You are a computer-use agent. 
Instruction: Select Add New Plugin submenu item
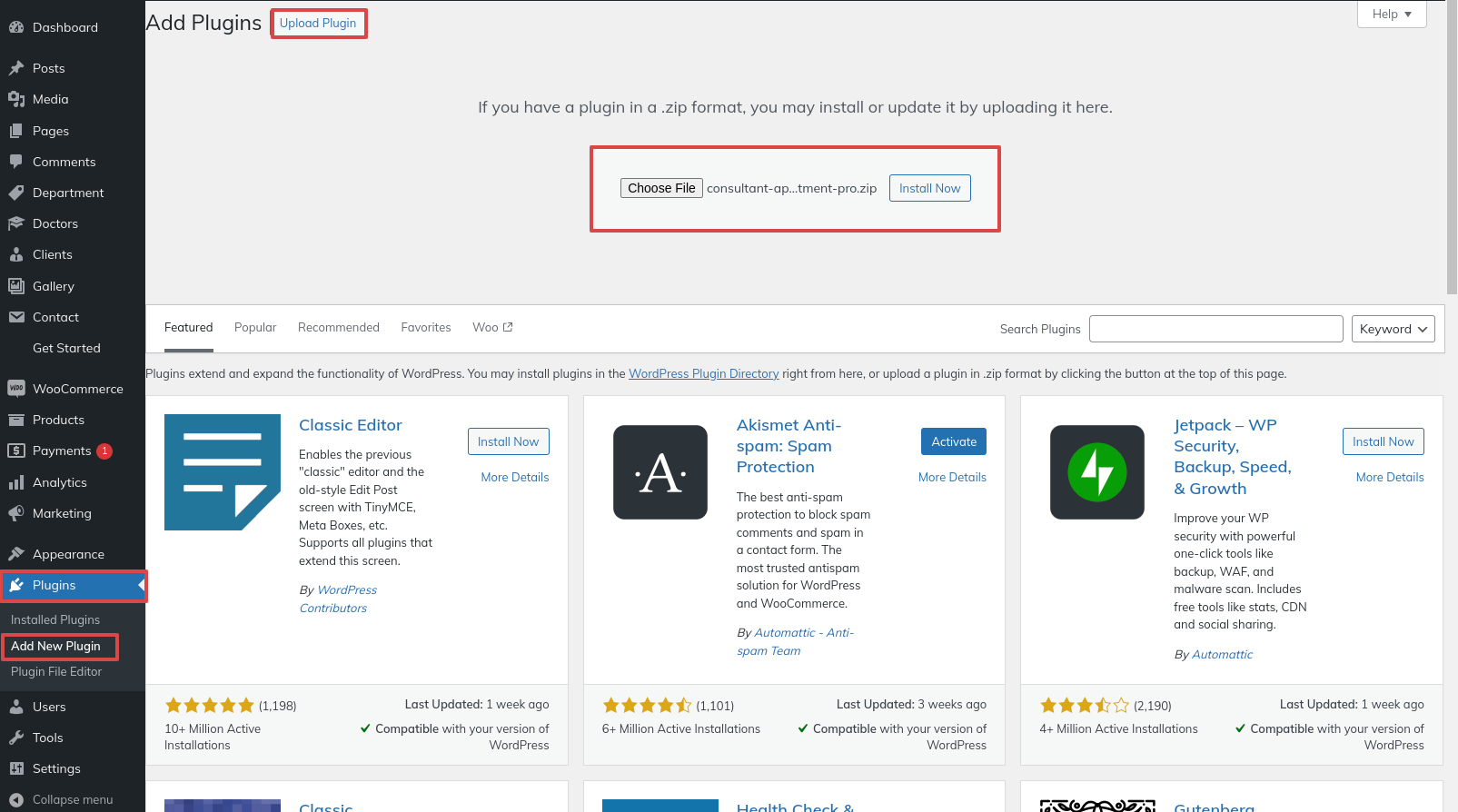coord(56,646)
